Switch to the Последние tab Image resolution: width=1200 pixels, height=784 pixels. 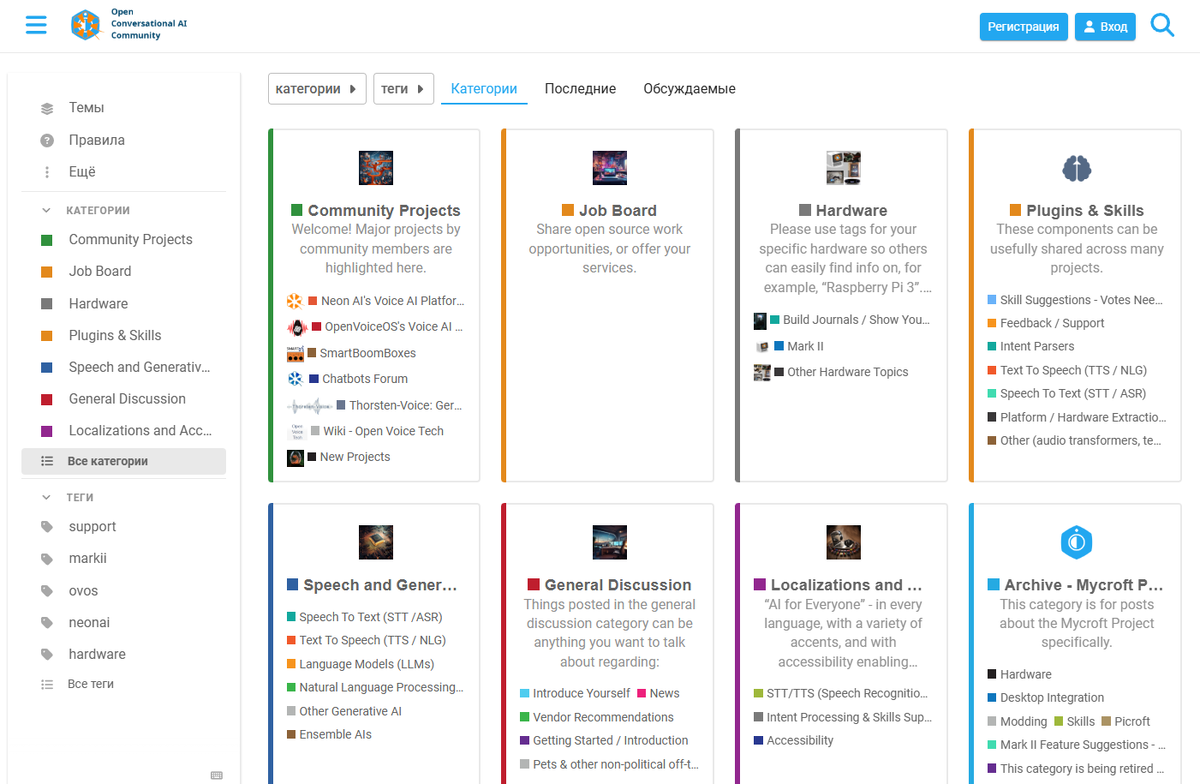(580, 89)
